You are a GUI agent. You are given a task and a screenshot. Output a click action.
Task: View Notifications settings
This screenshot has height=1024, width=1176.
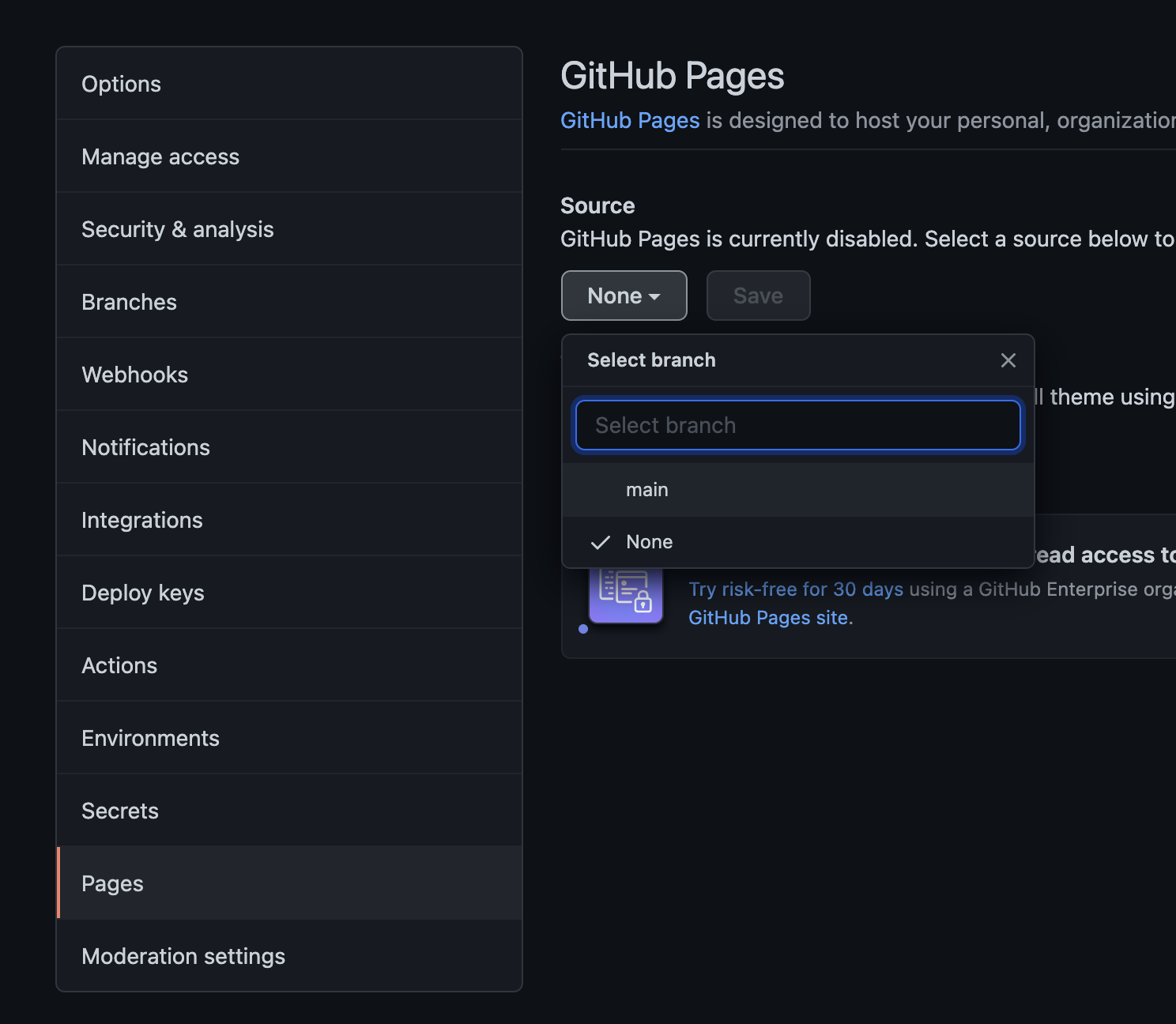tap(145, 447)
